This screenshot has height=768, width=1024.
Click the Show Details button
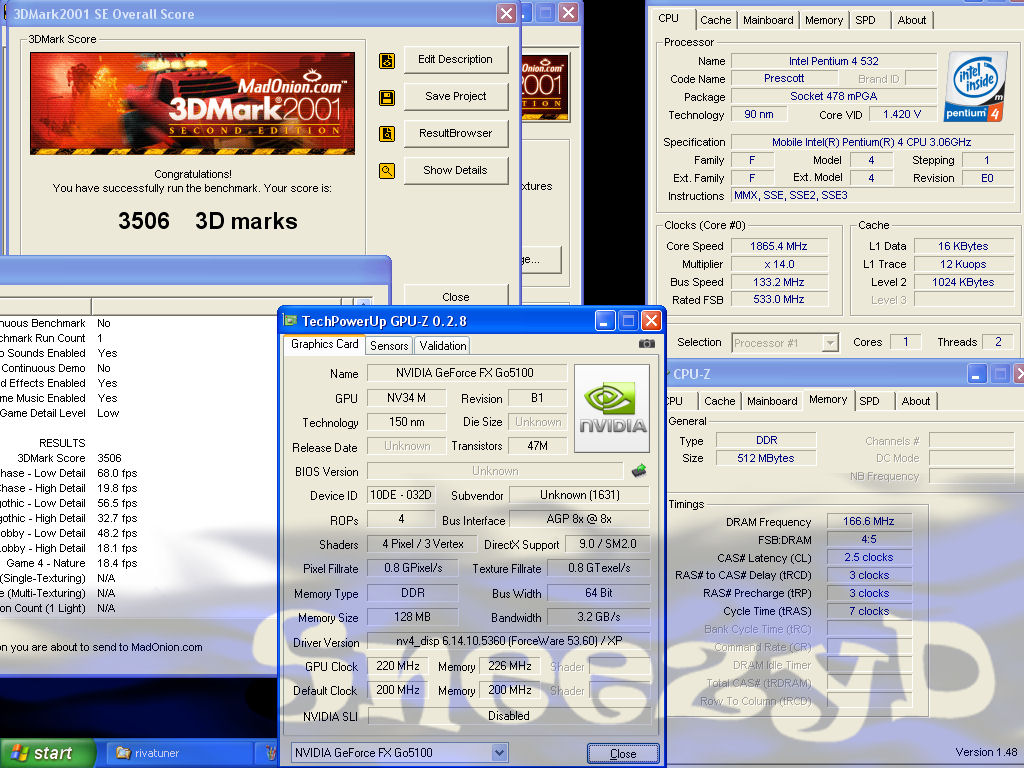(456, 170)
